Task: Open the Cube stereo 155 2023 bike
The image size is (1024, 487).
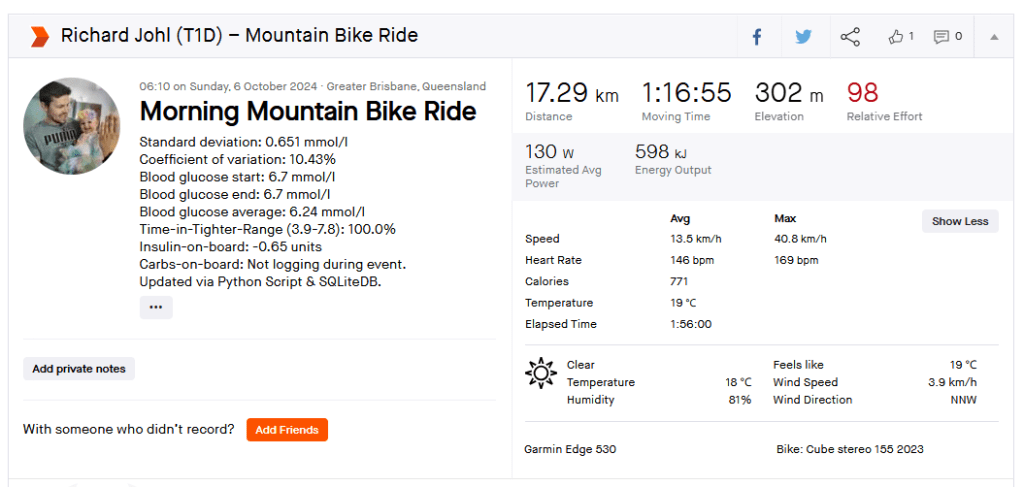Action: pos(850,449)
